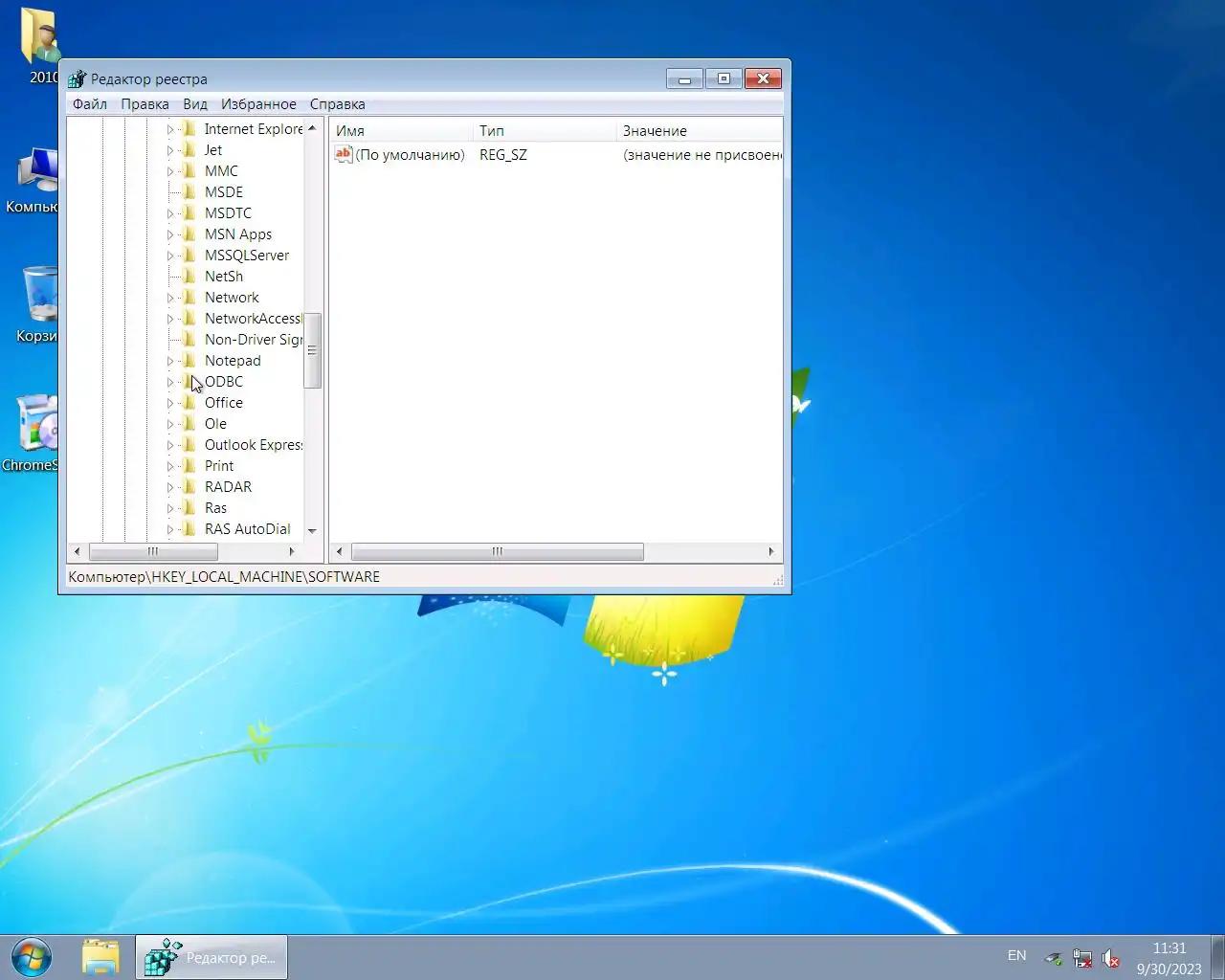The height and width of the screenshot is (980, 1225).
Task: Click the folder icon beside MSSQLServer
Action: coord(189,256)
